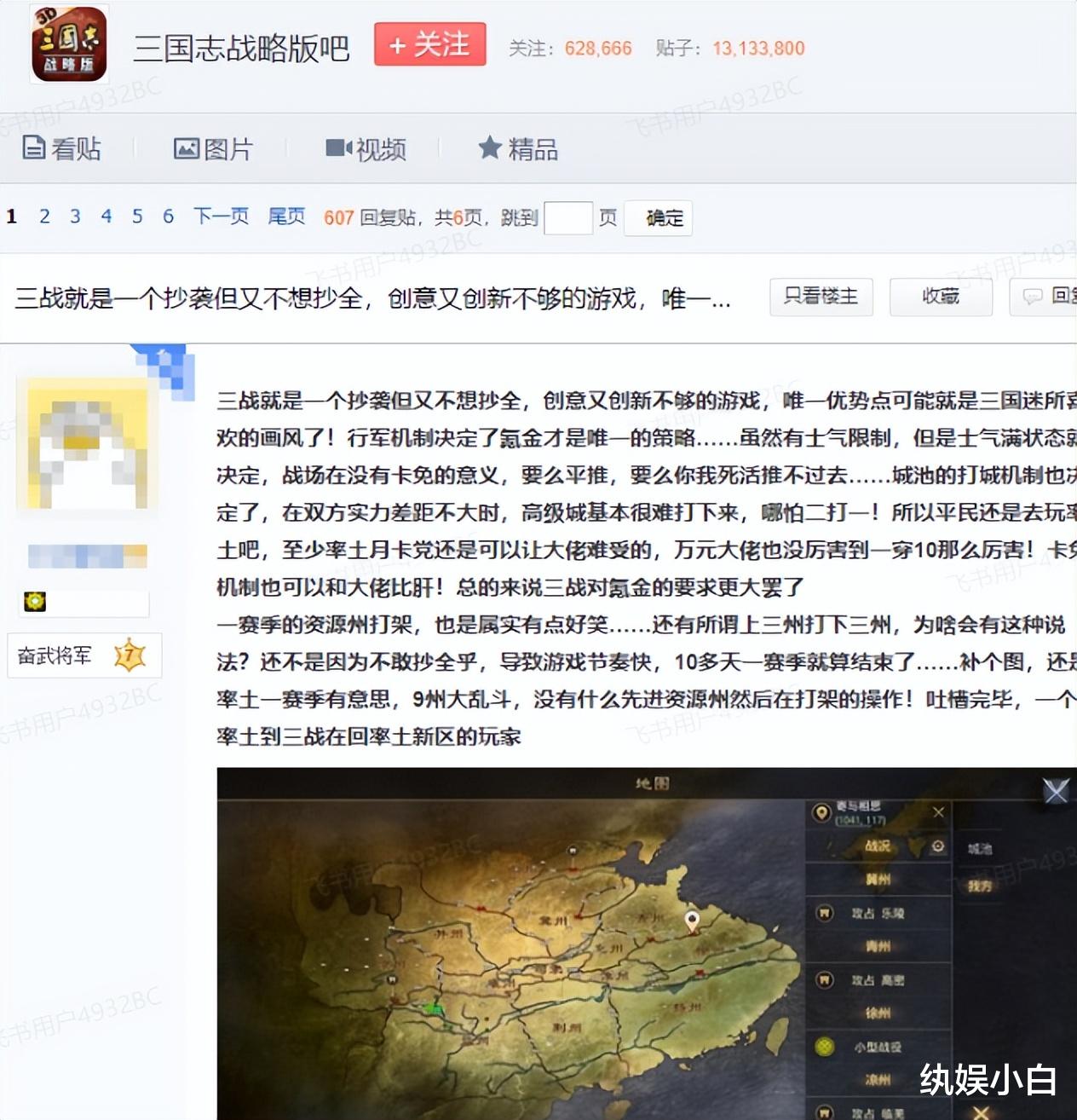1077x1120 pixels.
Task: Open the 三国志战略版吧 forum title link
Action: 241,49
